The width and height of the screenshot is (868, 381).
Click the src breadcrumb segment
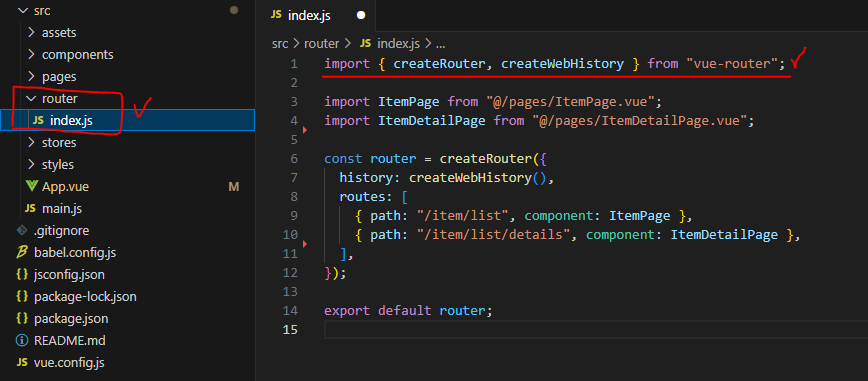click(280, 44)
